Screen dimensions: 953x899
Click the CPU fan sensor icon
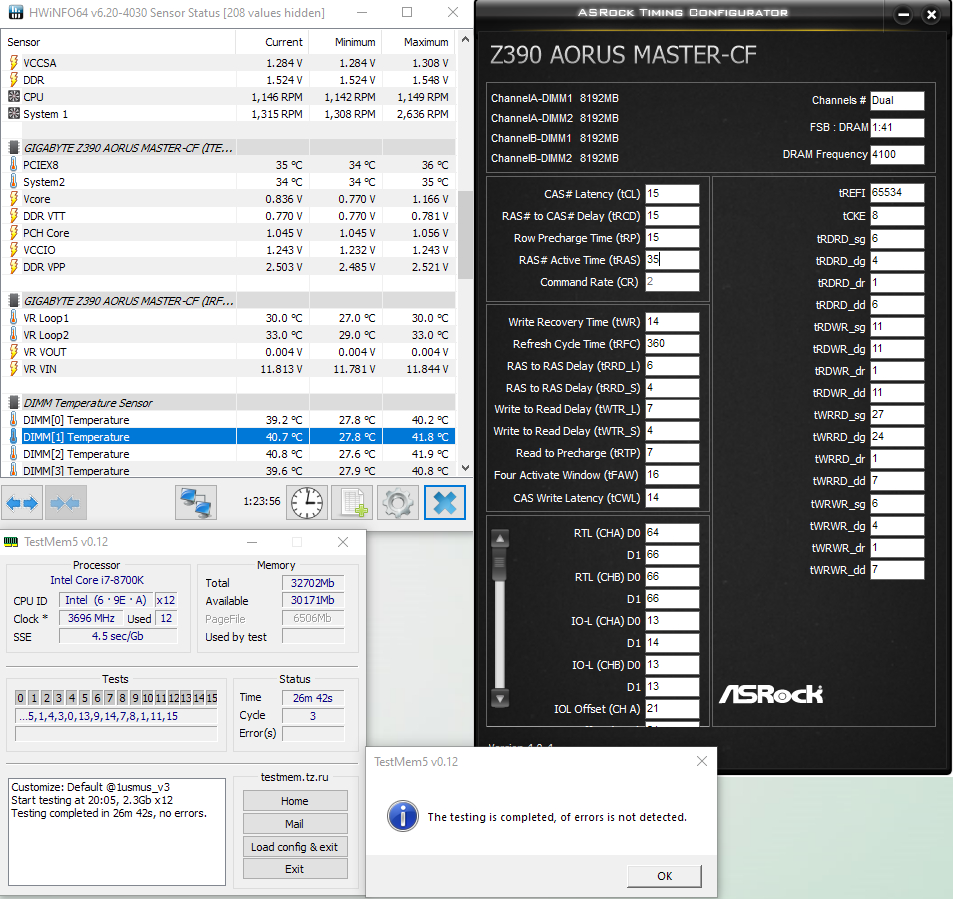pyautogui.click(x=13, y=97)
